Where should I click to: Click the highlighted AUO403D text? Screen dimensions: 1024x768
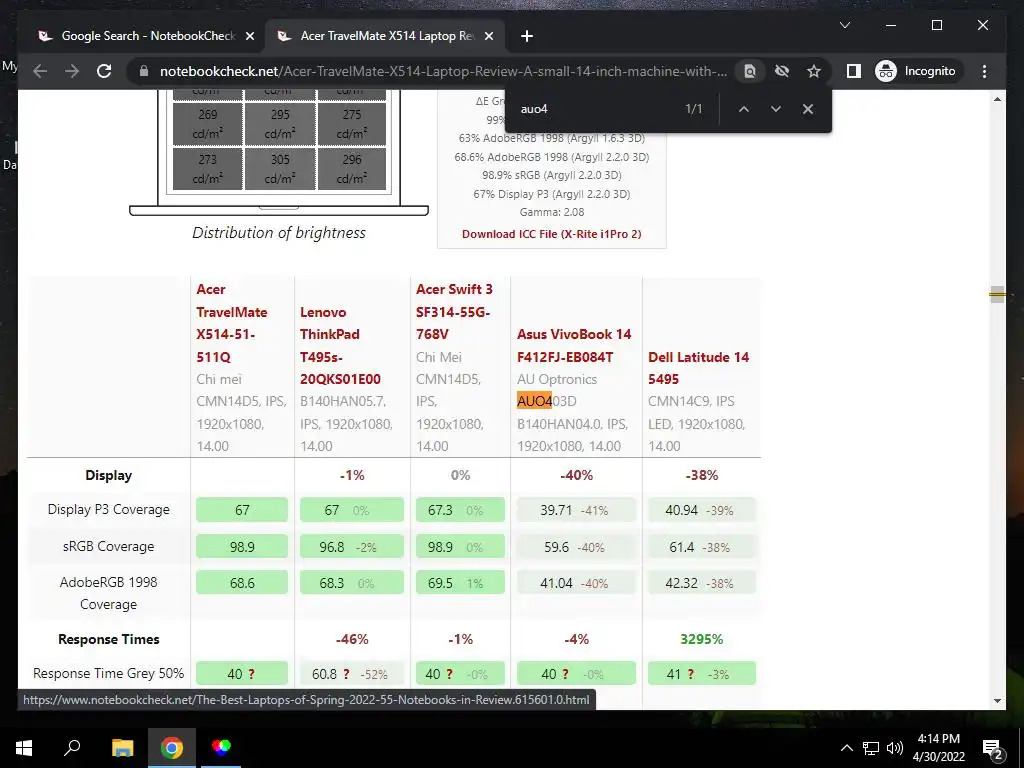547,401
